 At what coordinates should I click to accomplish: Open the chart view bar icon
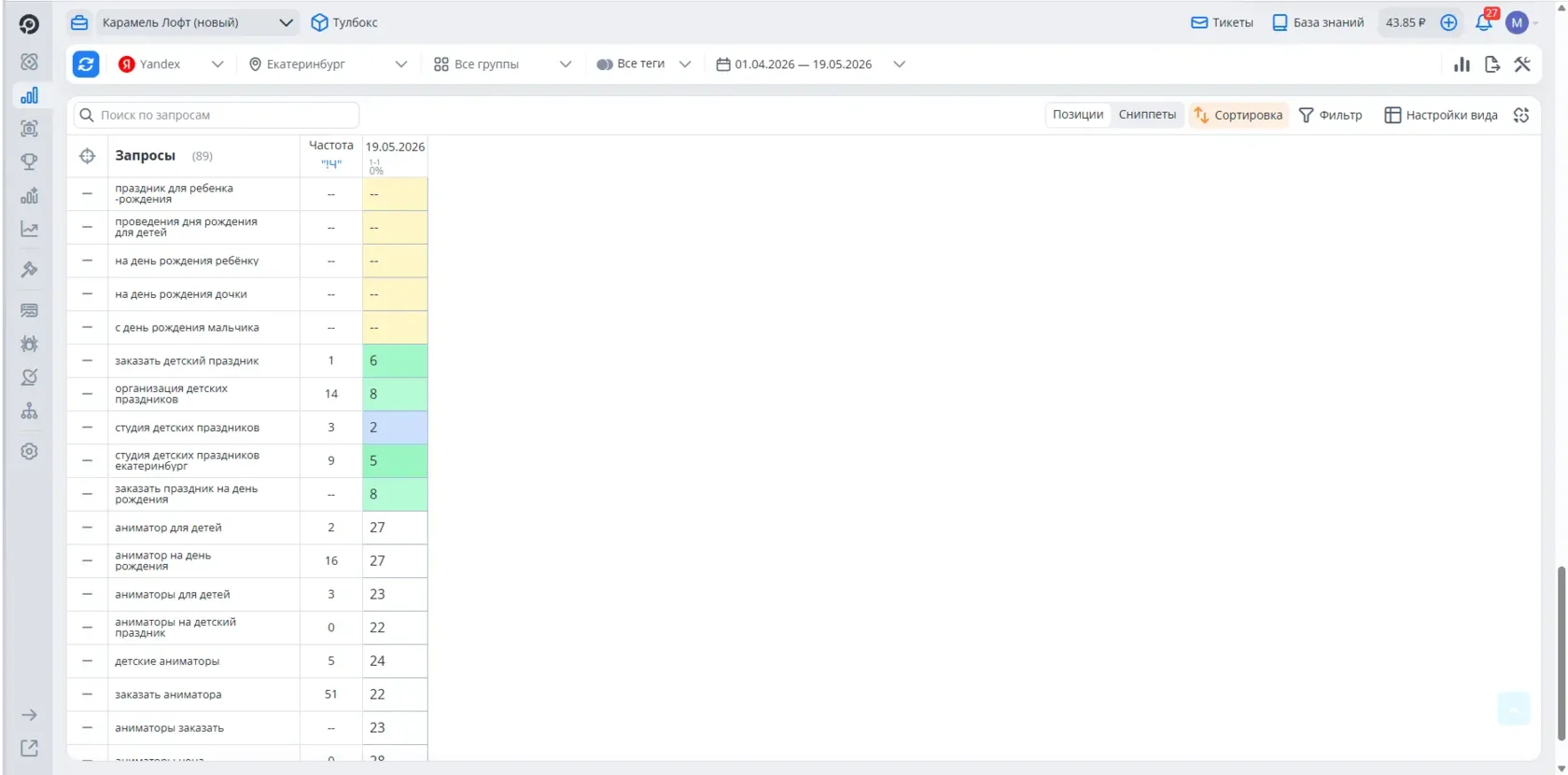click(x=1462, y=64)
